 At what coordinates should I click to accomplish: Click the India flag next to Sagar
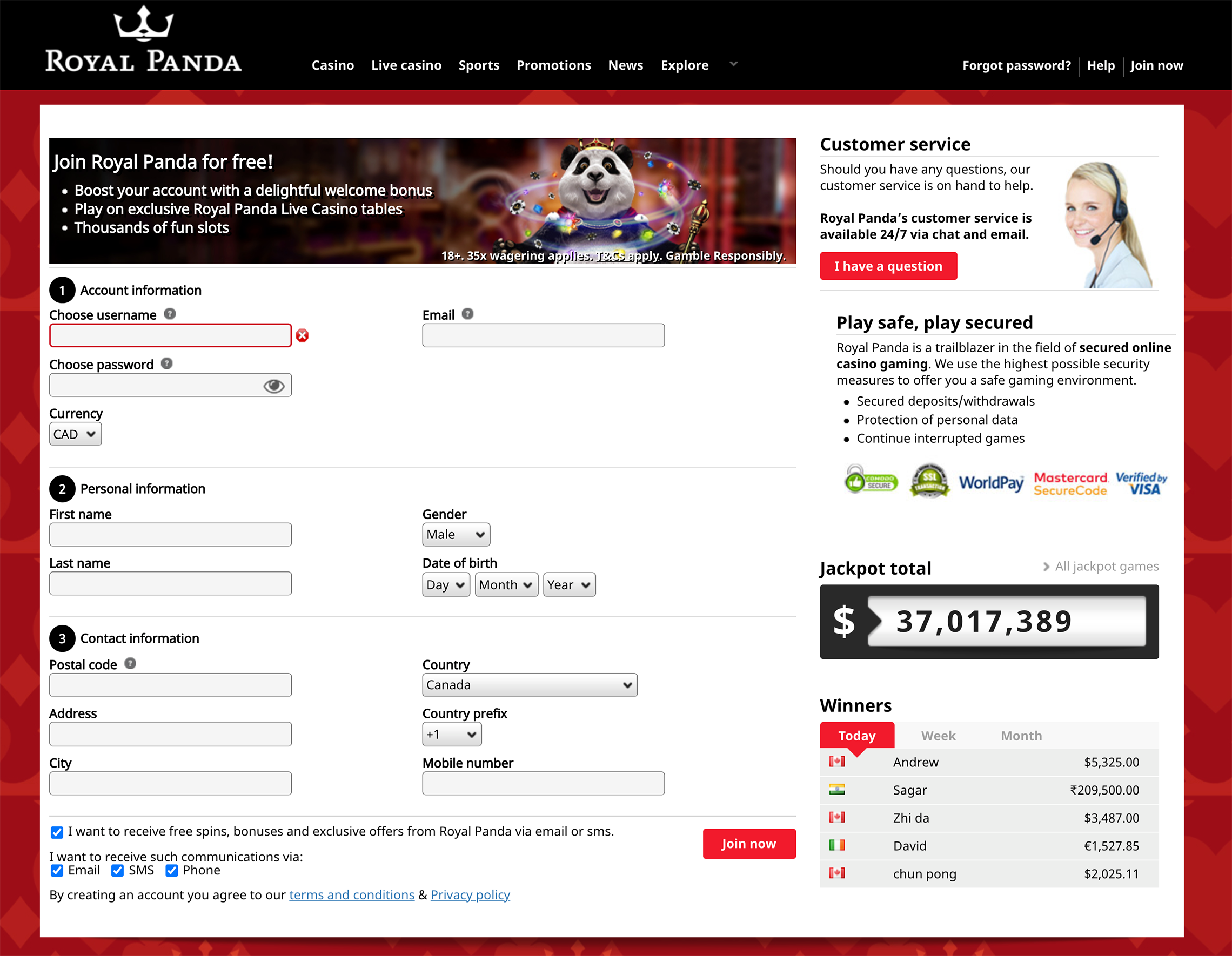click(x=837, y=790)
